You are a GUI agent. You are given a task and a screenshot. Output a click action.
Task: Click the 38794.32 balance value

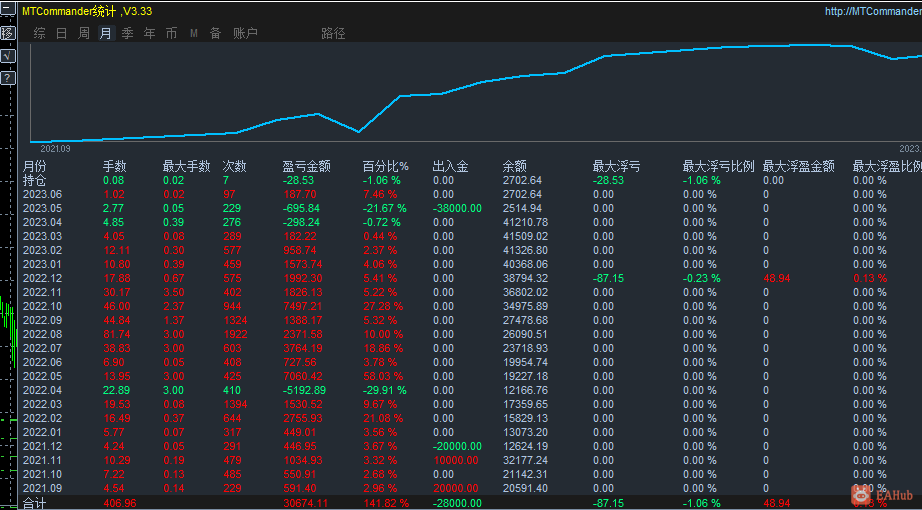click(525, 278)
